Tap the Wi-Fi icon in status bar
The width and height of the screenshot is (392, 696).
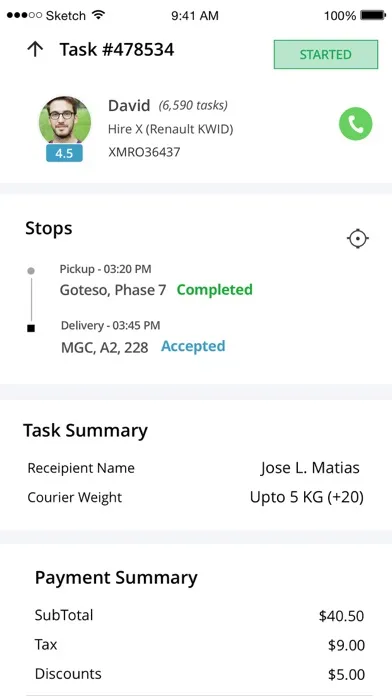click(99, 15)
